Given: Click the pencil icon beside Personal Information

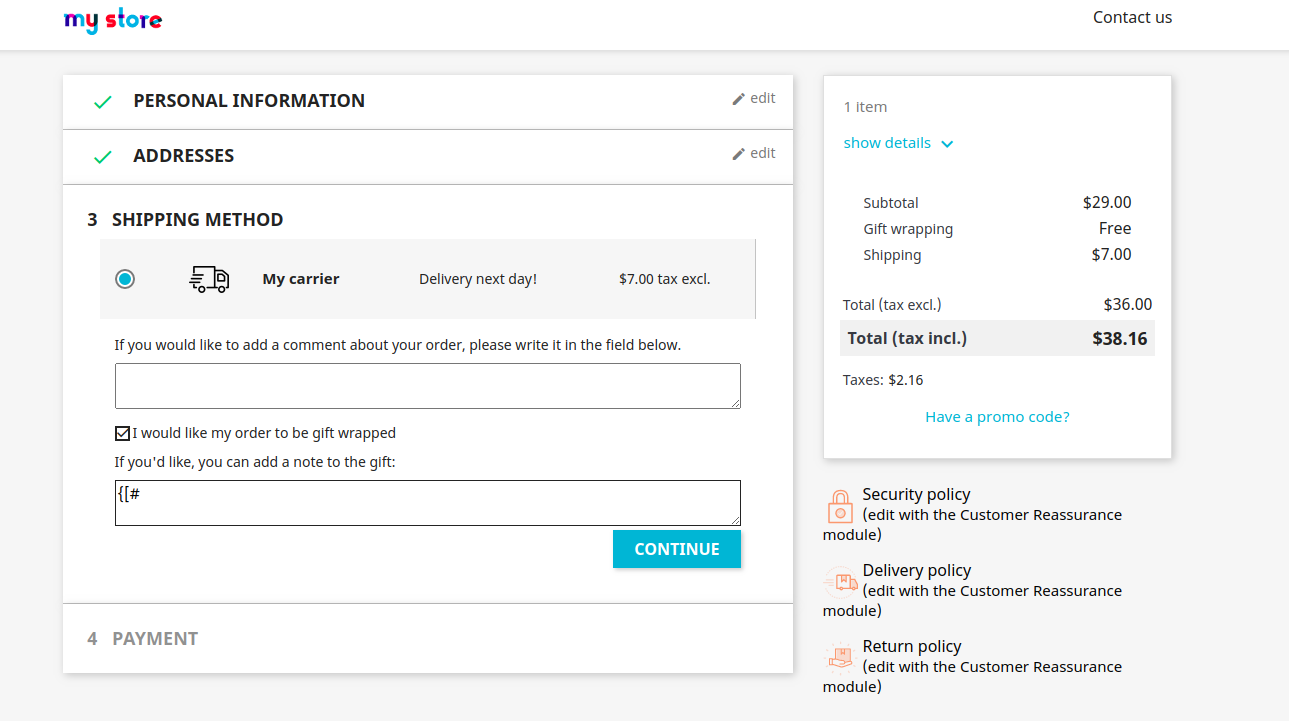Looking at the screenshot, I should point(739,99).
